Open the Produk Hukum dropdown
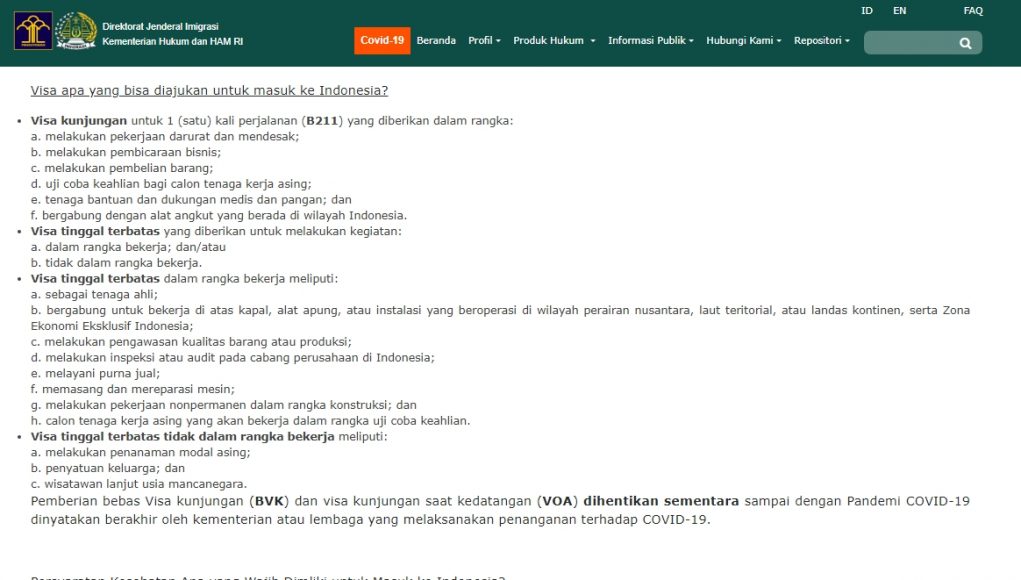Image resolution: width=1021 pixels, height=580 pixels. click(554, 41)
